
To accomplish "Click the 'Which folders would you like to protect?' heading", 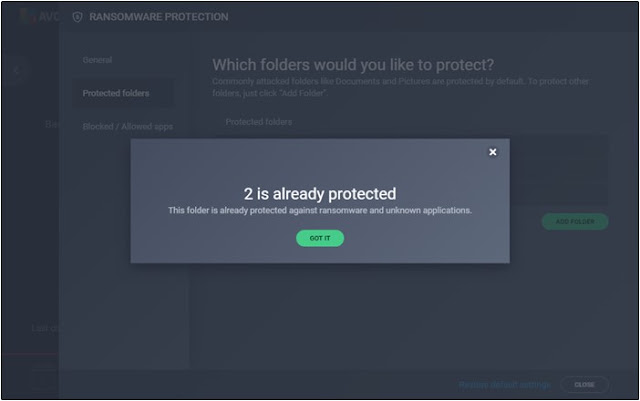I will click(x=353, y=65).
